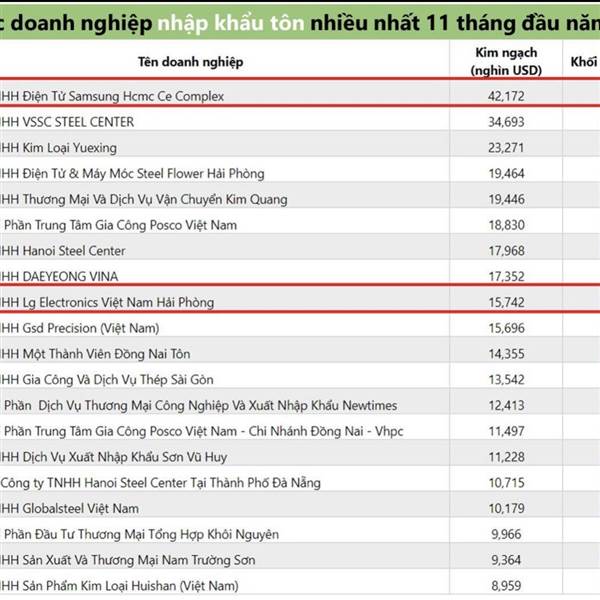Click the value 15,696
The image size is (600, 600).
point(506,328)
